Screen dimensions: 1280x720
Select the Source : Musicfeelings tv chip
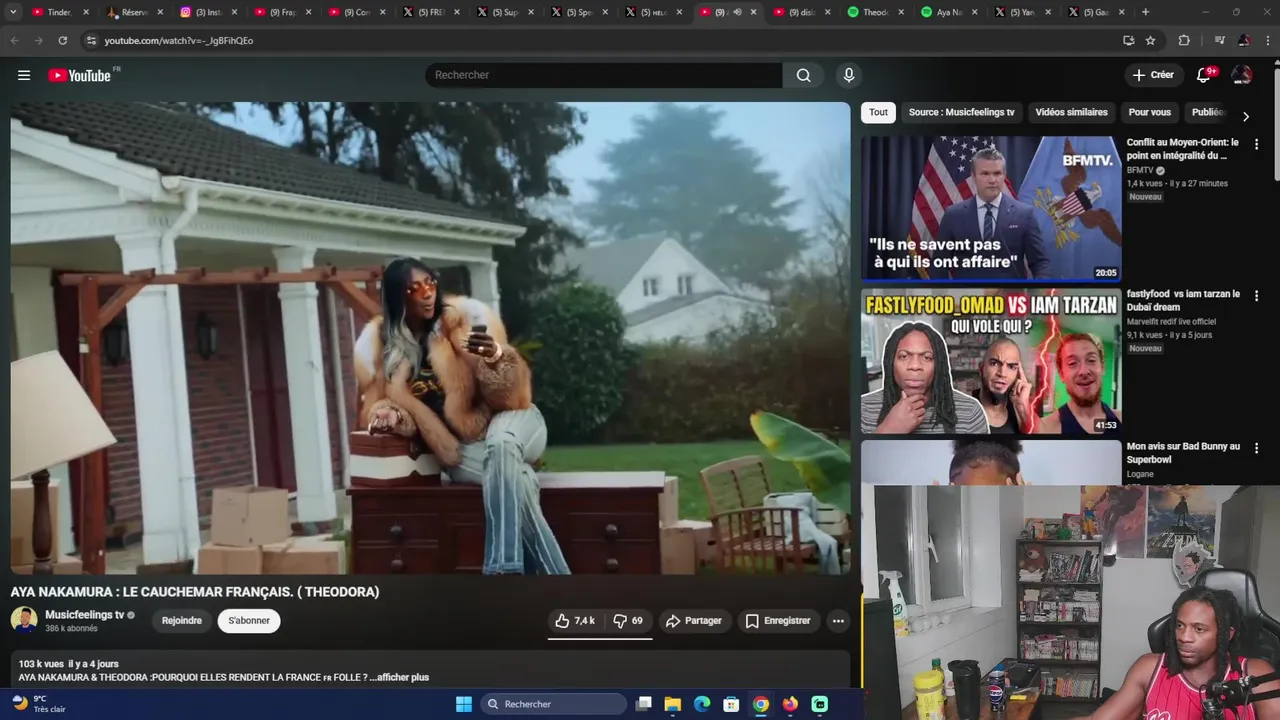pyautogui.click(x=961, y=112)
